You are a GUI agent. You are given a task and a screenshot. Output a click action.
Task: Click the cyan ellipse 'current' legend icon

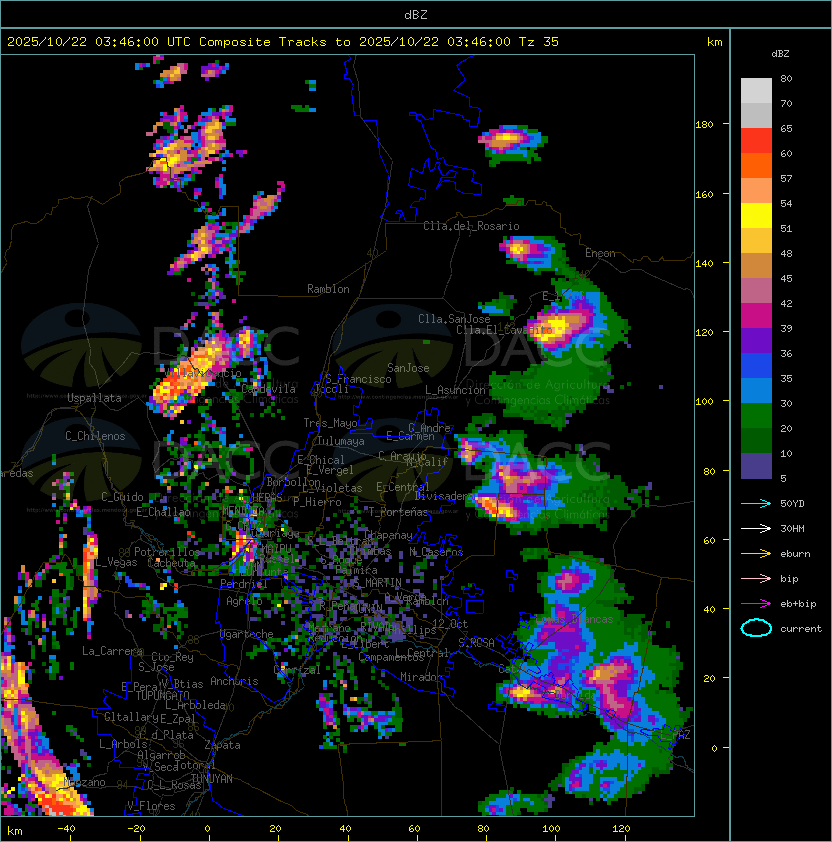click(756, 628)
